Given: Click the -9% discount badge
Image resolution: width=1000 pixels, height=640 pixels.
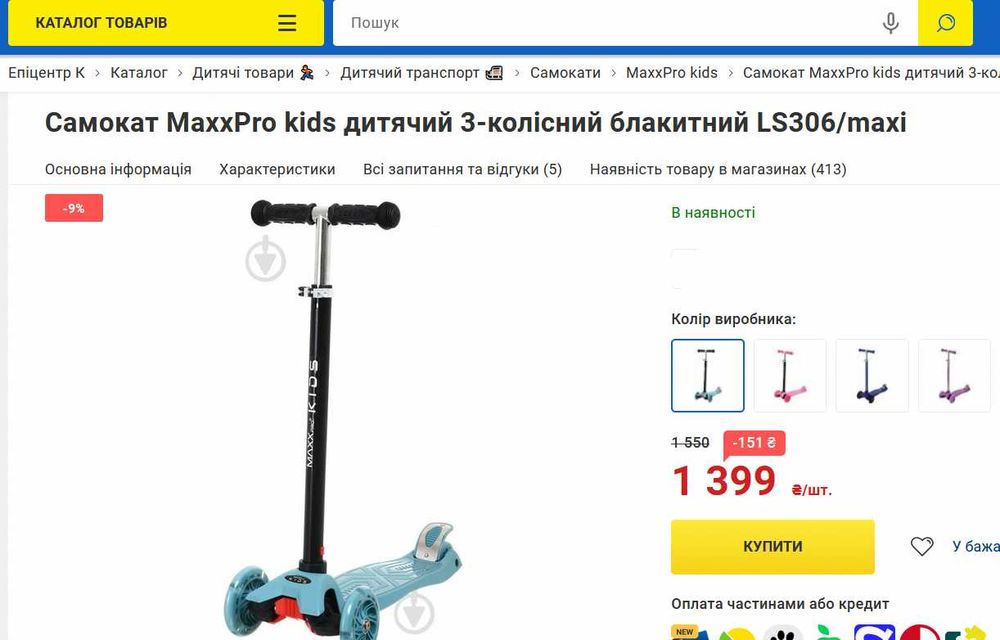Looking at the screenshot, I should [74, 208].
